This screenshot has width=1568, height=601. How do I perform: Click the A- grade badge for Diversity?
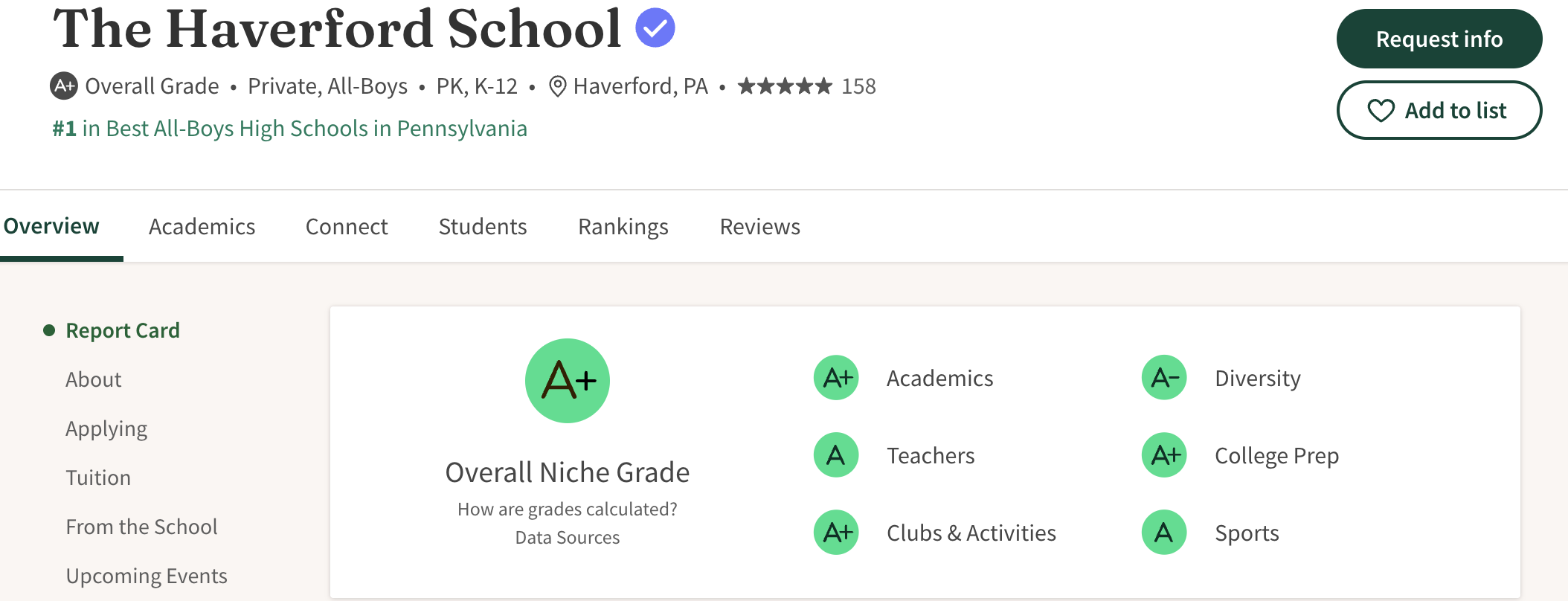point(1164,378)
